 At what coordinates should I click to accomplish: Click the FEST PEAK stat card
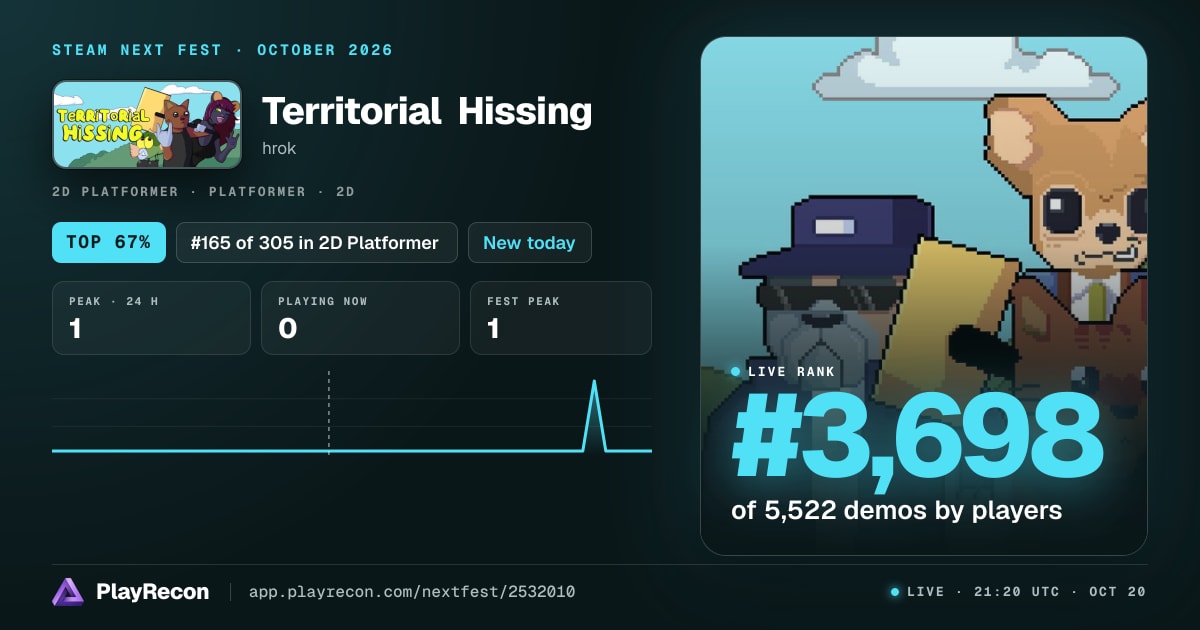561,318
